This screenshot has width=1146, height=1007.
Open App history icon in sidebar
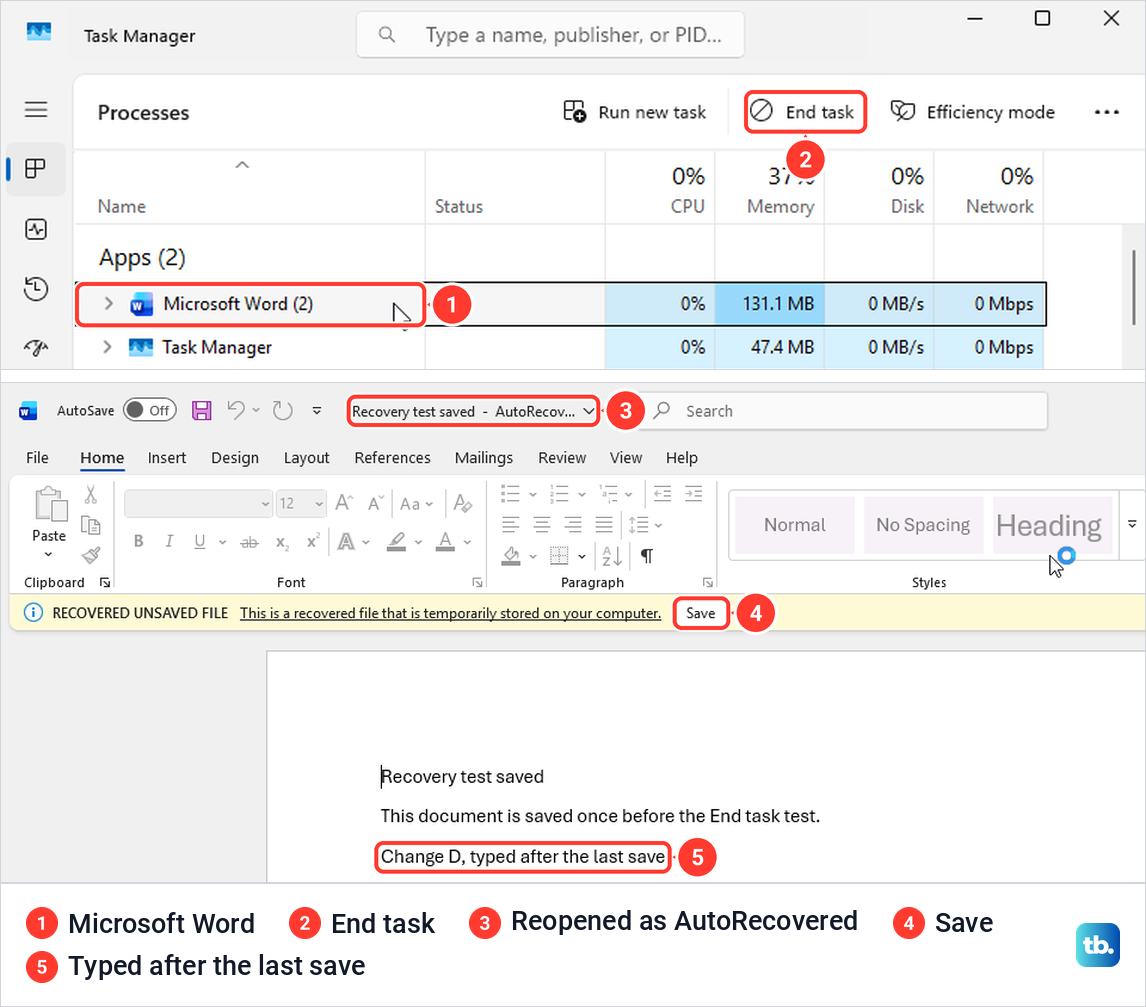tap(36, 289)
